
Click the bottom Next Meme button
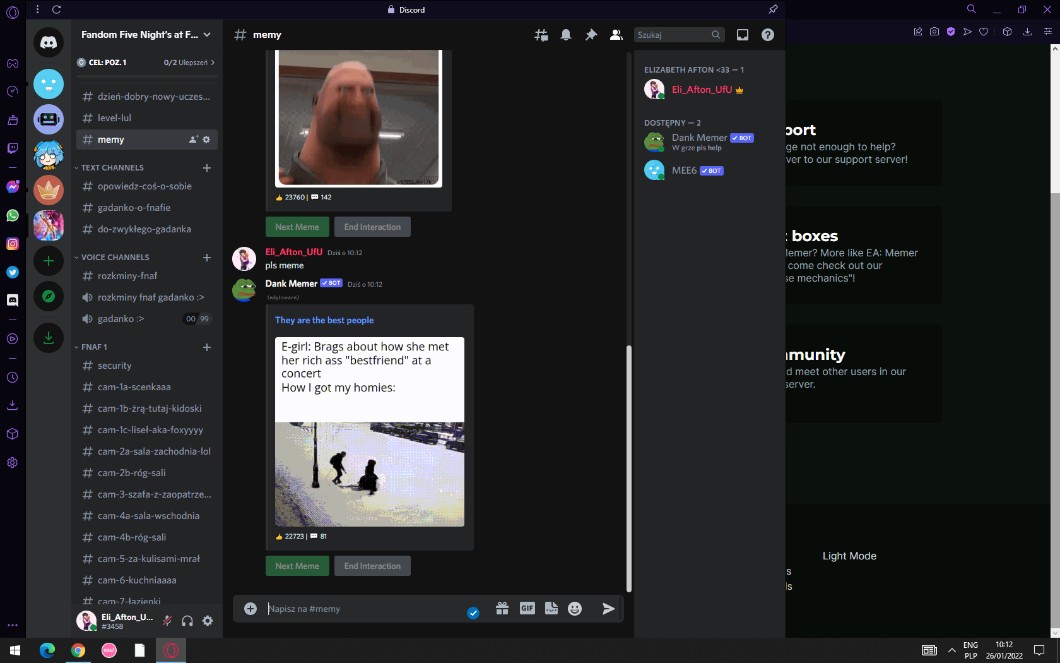[297, 566]
